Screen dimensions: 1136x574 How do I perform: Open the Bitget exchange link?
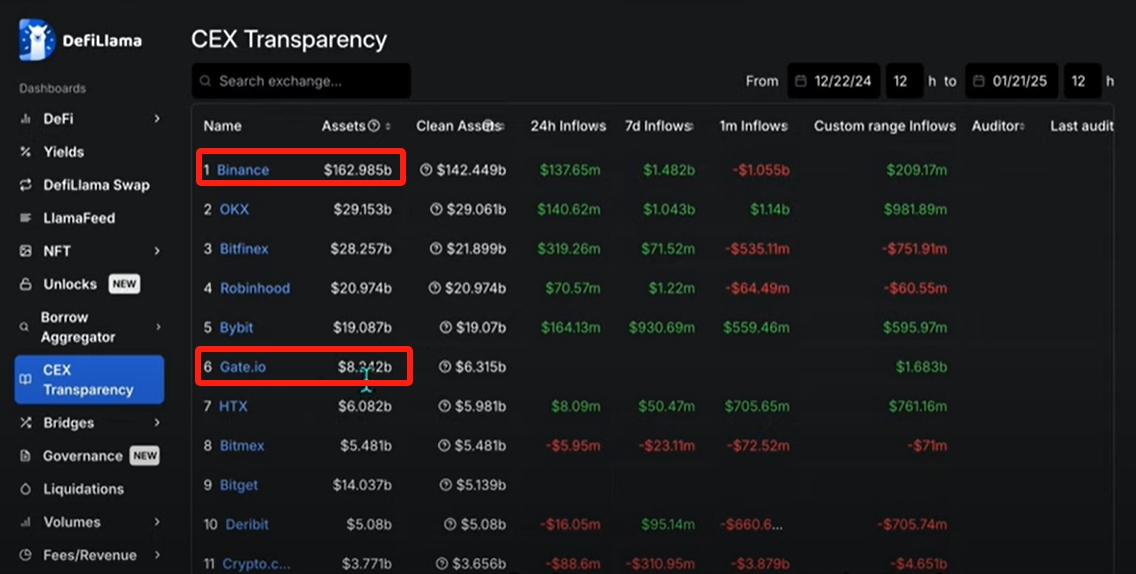pos(239,485)
